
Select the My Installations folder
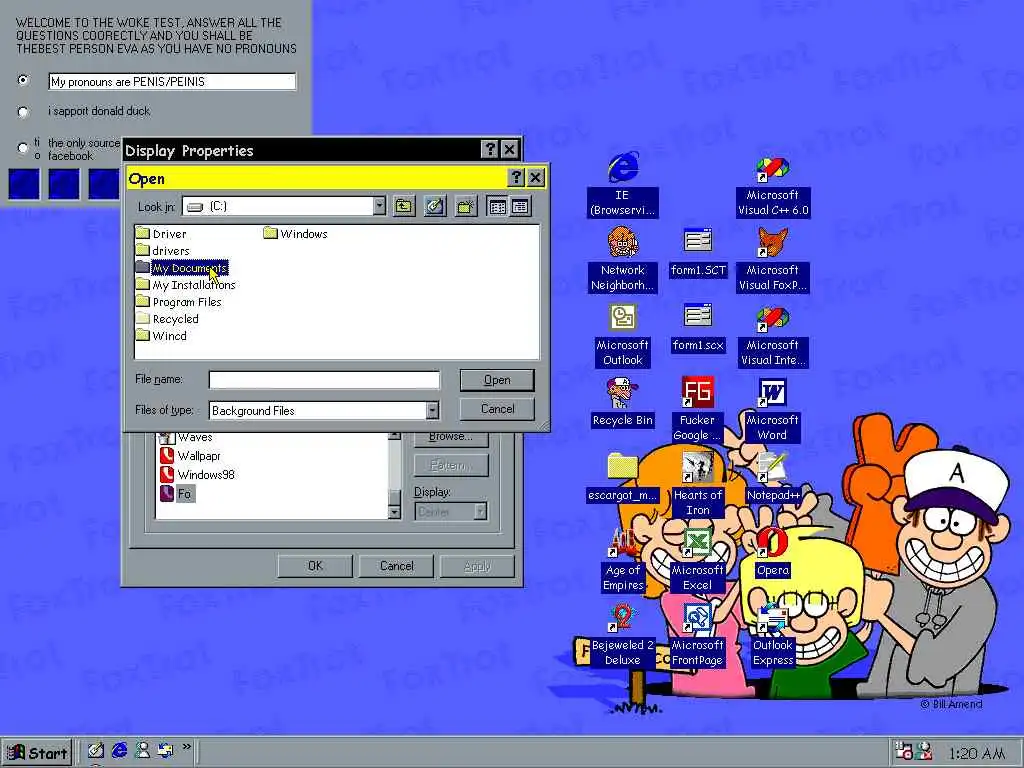186,285
